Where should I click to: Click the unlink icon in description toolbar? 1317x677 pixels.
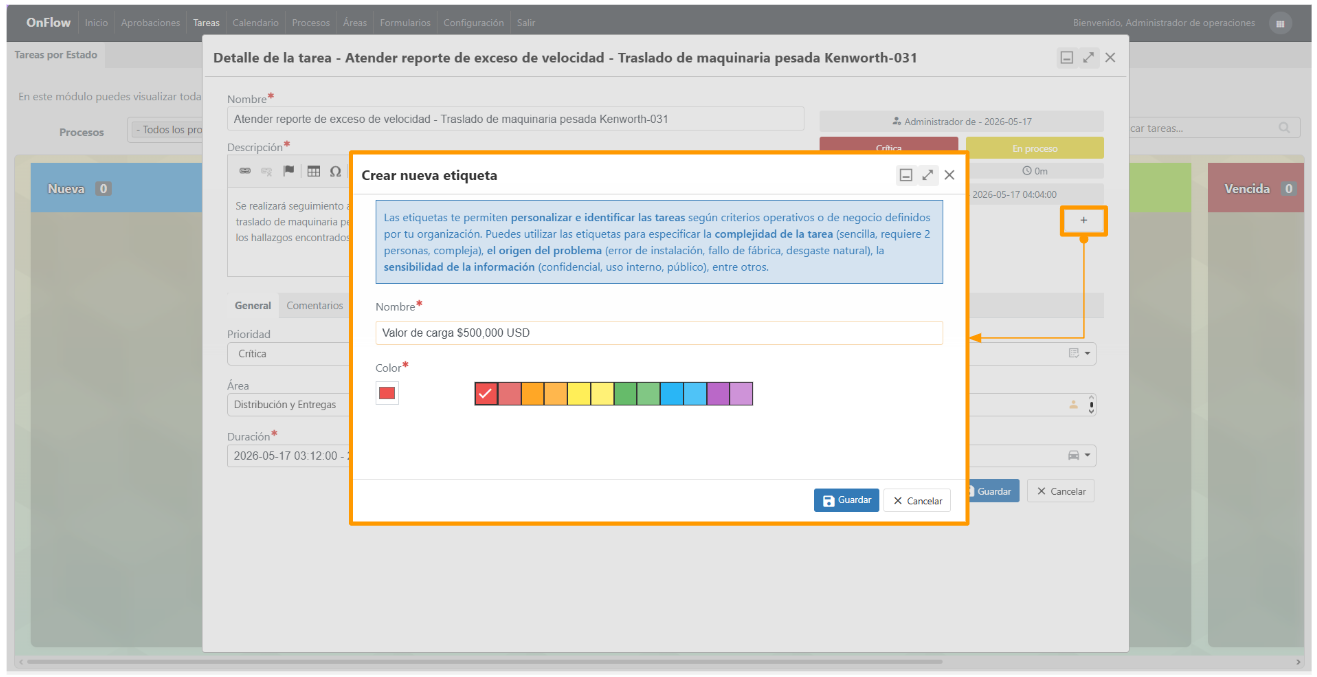[266, 171]
